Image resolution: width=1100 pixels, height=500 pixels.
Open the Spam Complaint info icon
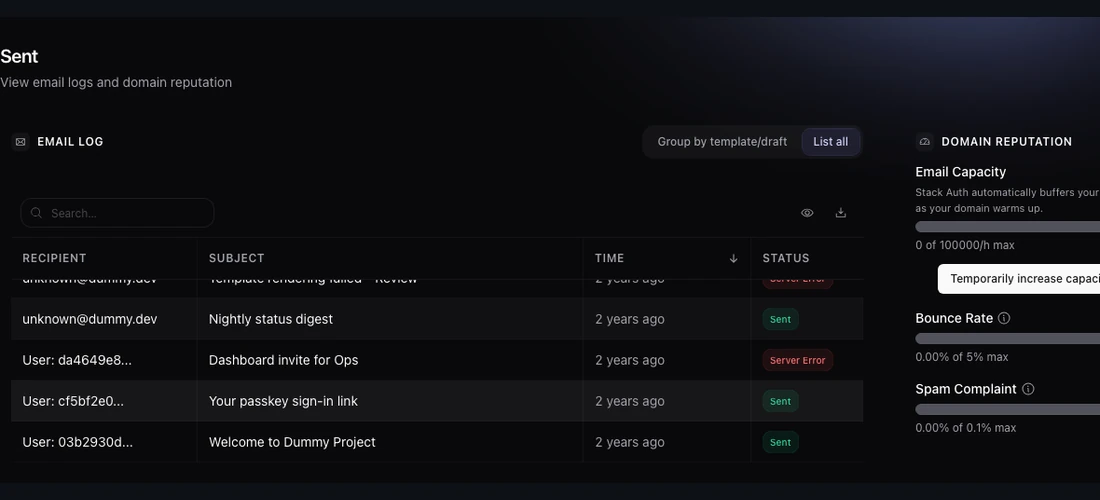(x=1028, y=389)
